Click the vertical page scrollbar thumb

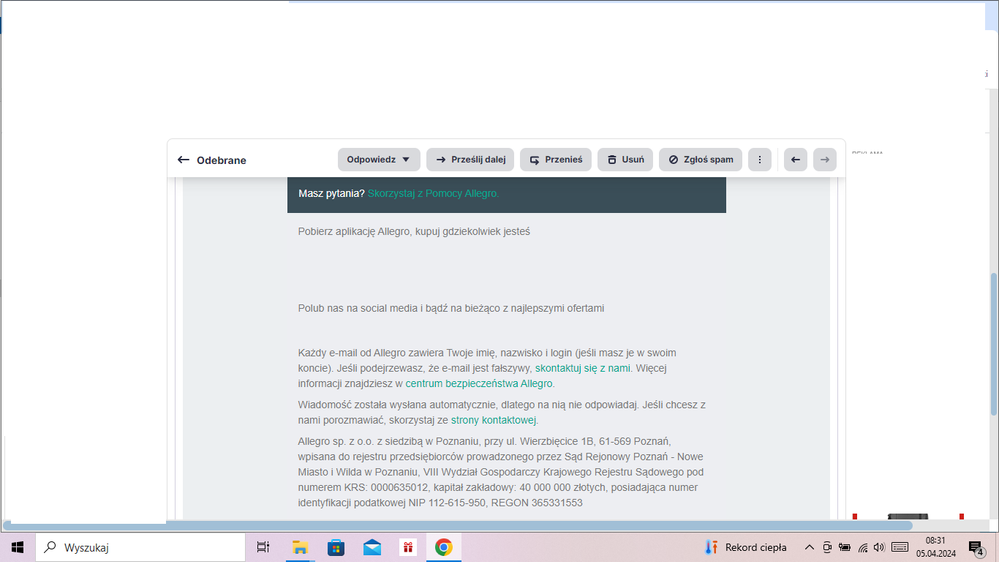tap(994, 344)
